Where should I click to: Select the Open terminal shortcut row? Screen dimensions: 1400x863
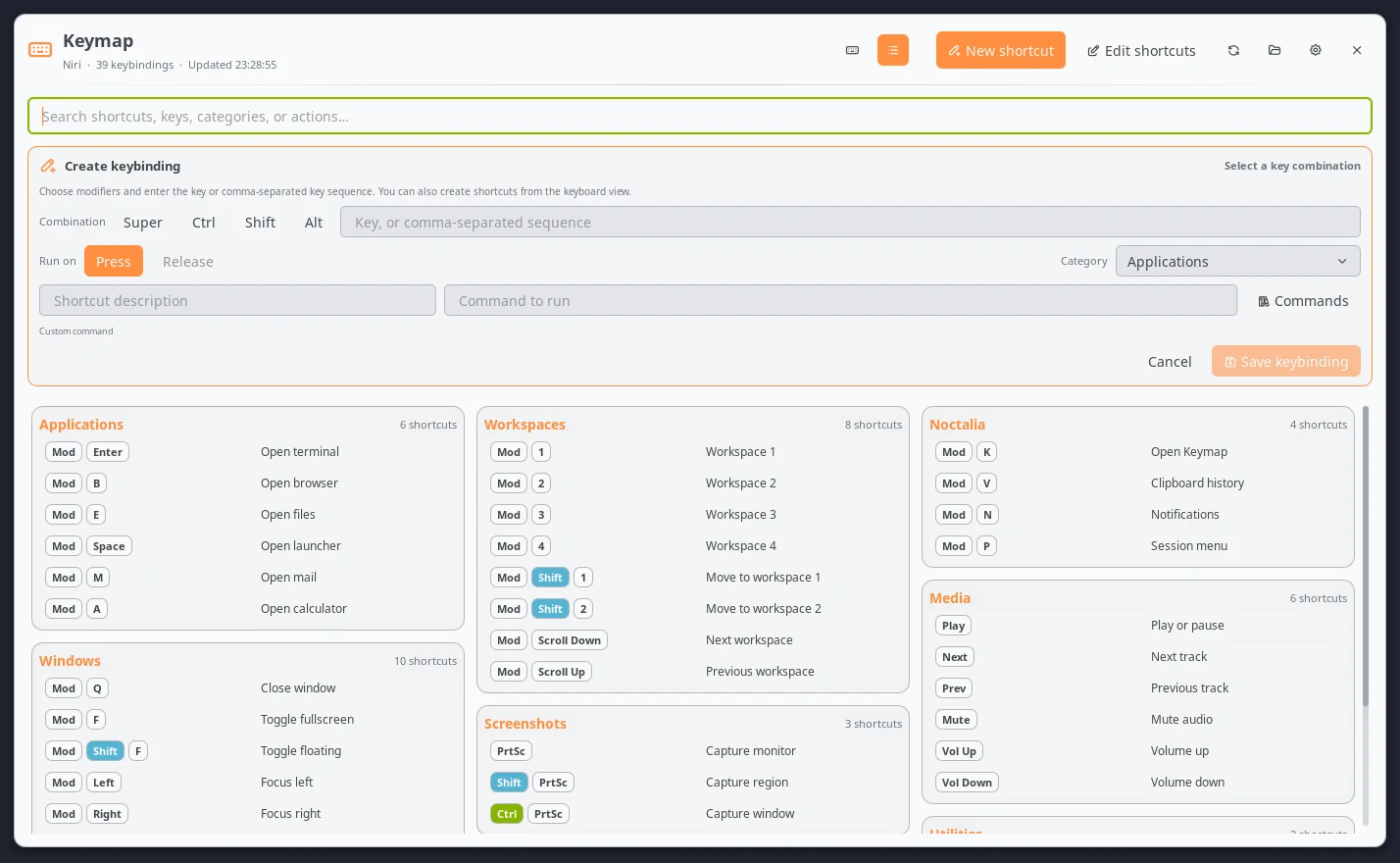click(x=248, y=452)
